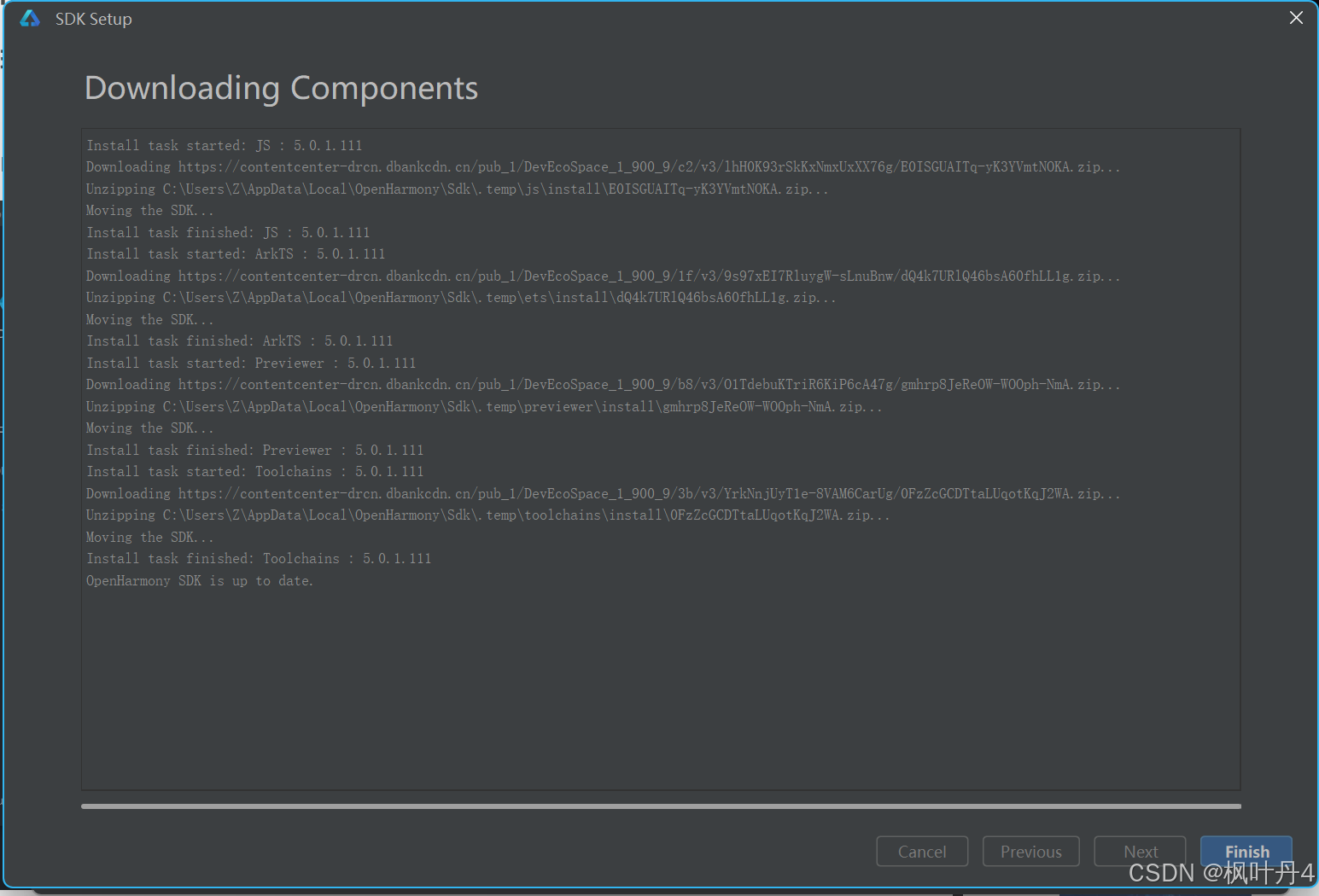
Task: Click the ArkTS download URL line
Action: click(649, 276)
